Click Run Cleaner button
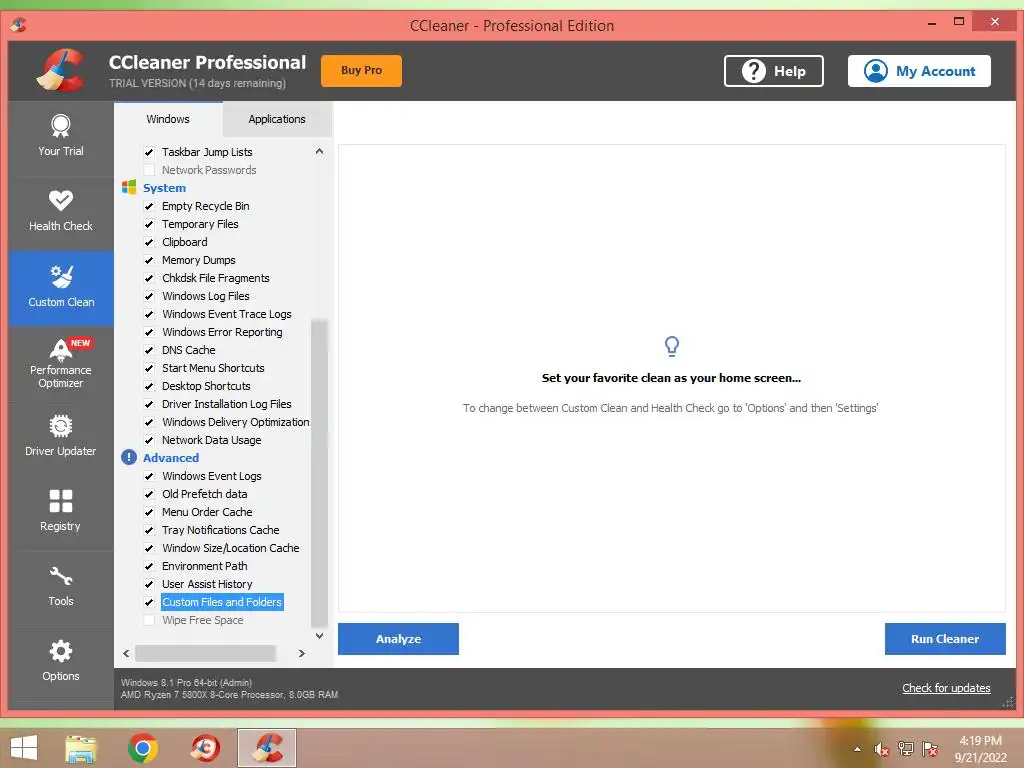1024x768 pixels. coord(945,639)
